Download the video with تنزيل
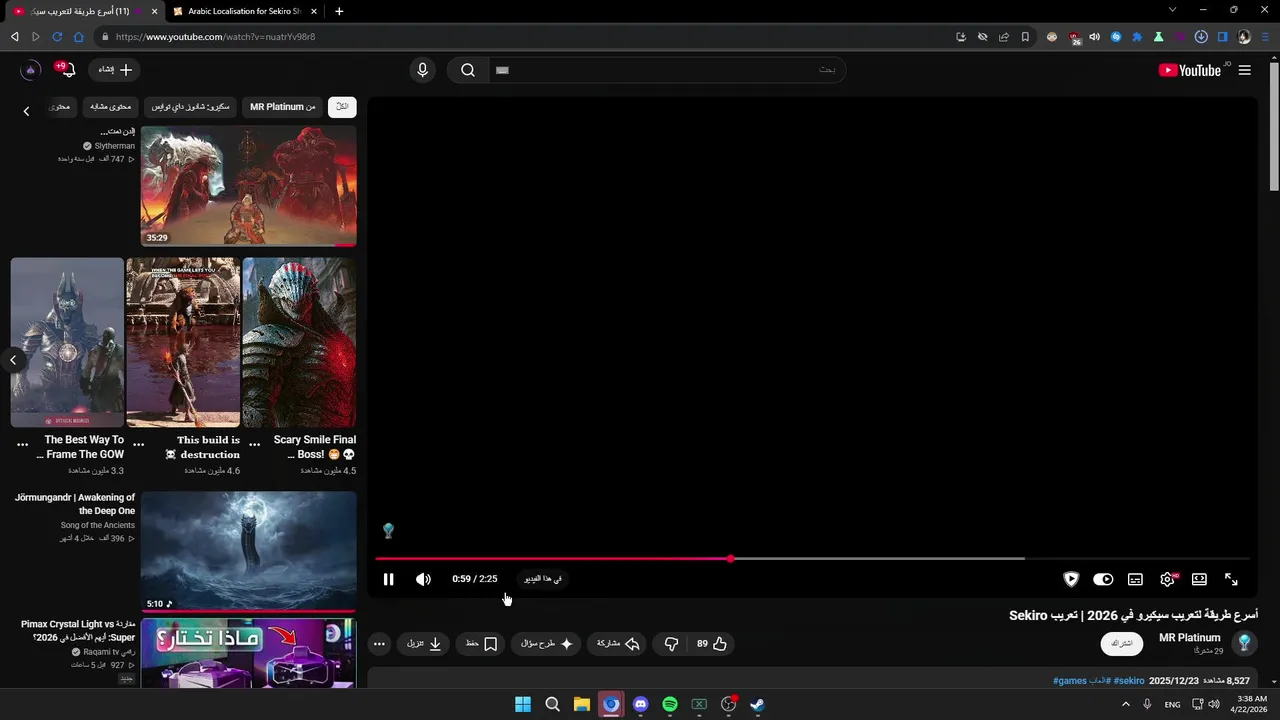The height and width of the screenshot is (720, 1280). pos(424,644)
